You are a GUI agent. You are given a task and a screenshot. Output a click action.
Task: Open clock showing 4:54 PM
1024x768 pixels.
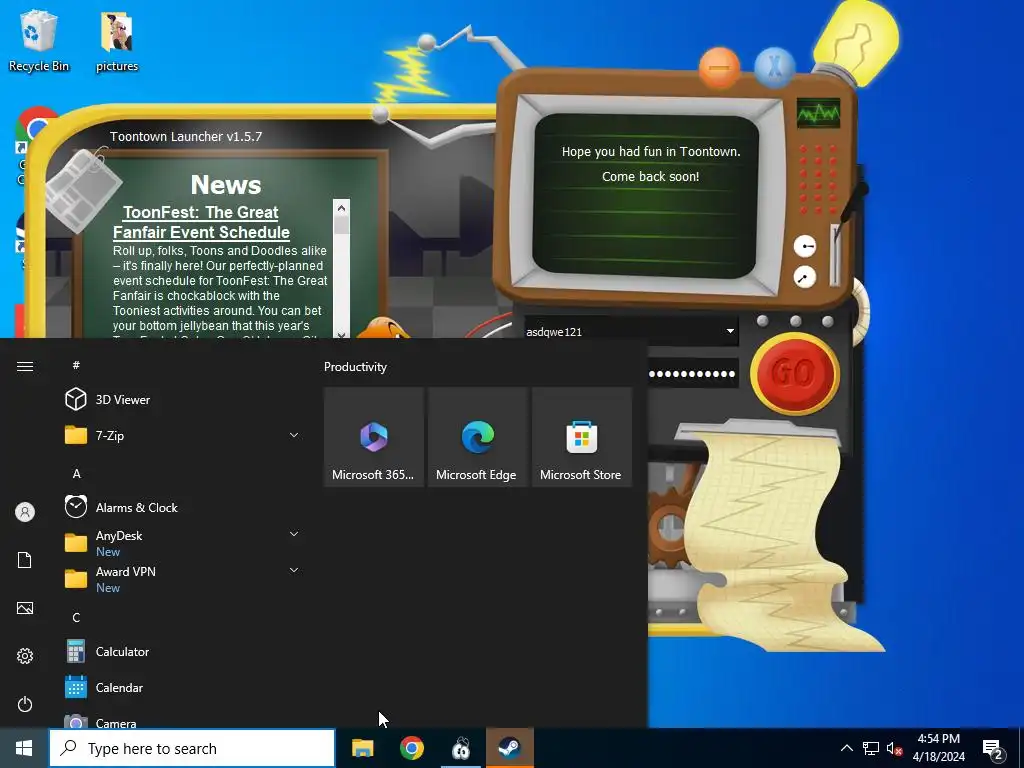938,748
